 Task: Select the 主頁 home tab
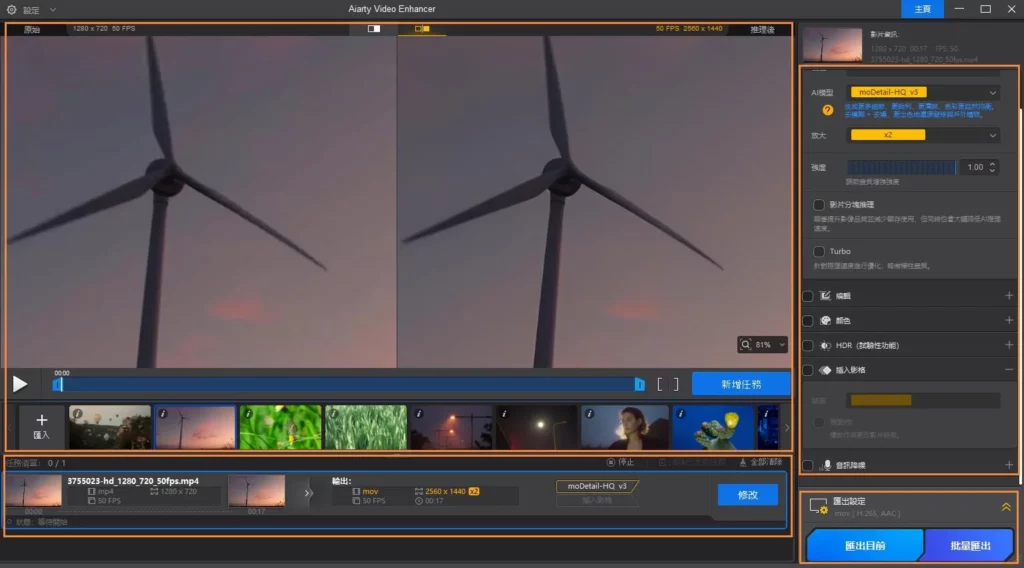point(921,9)
